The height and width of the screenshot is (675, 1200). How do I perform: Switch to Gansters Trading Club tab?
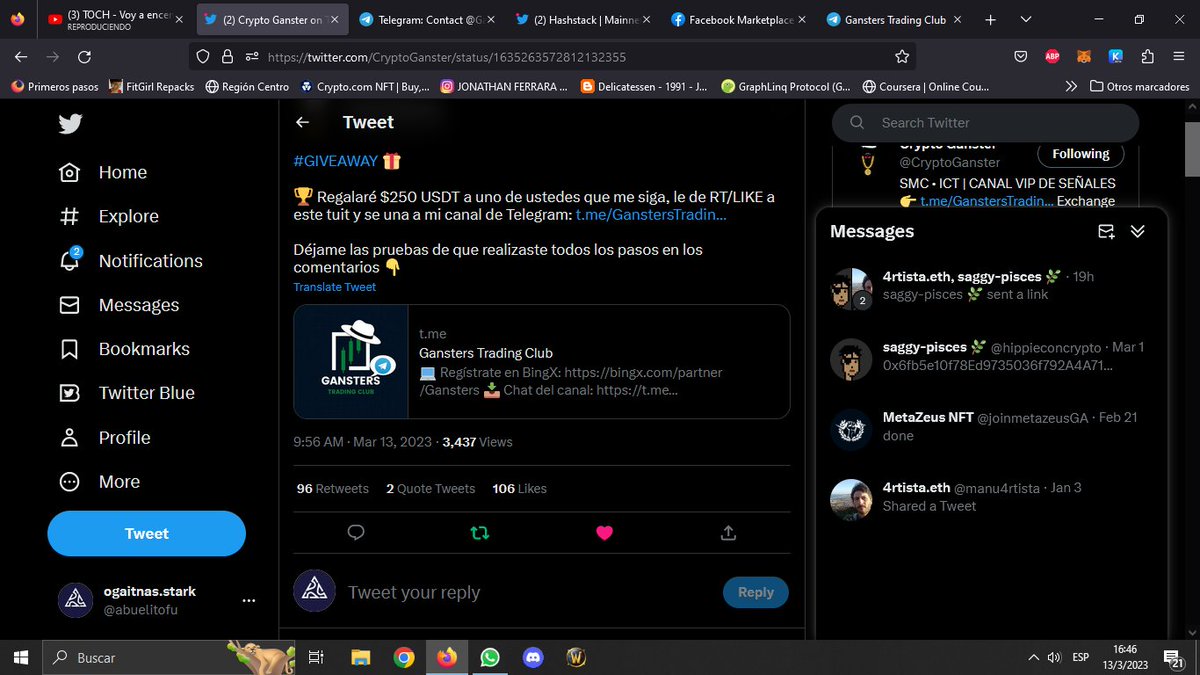coord(894,20)
